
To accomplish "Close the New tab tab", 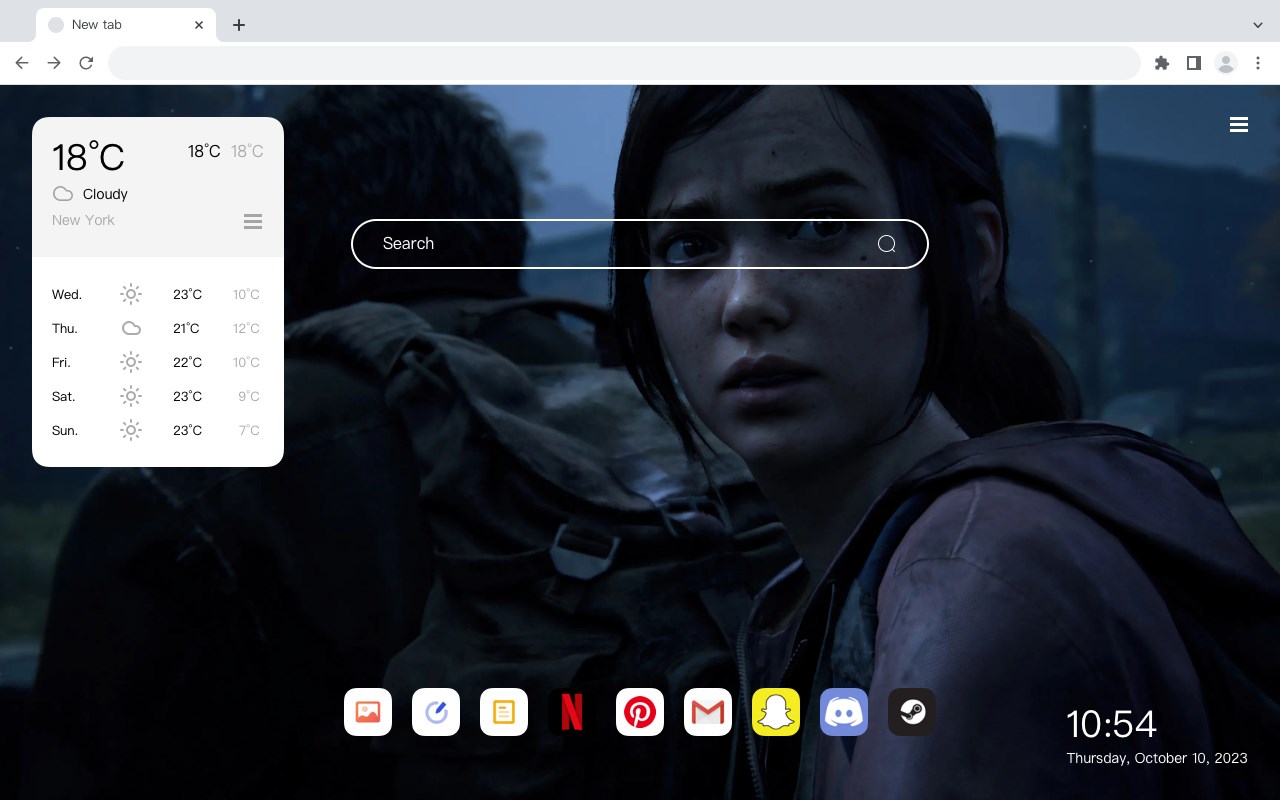I will (199, 25).
